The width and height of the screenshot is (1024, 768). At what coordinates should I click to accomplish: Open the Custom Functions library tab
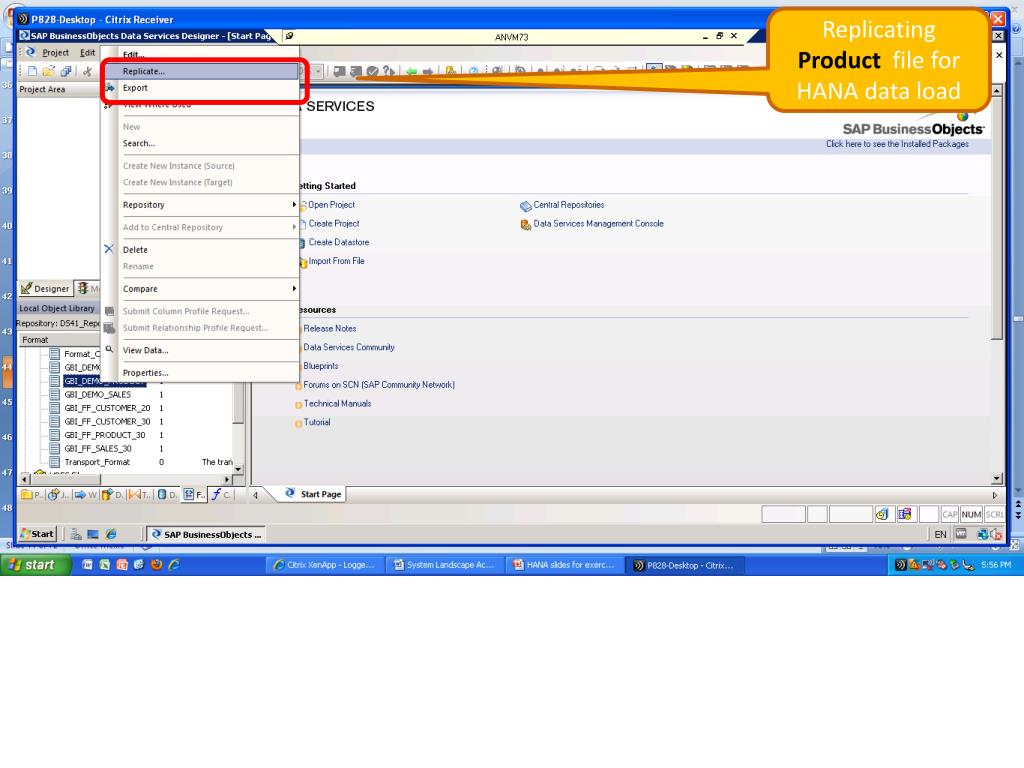pos(221,495)
